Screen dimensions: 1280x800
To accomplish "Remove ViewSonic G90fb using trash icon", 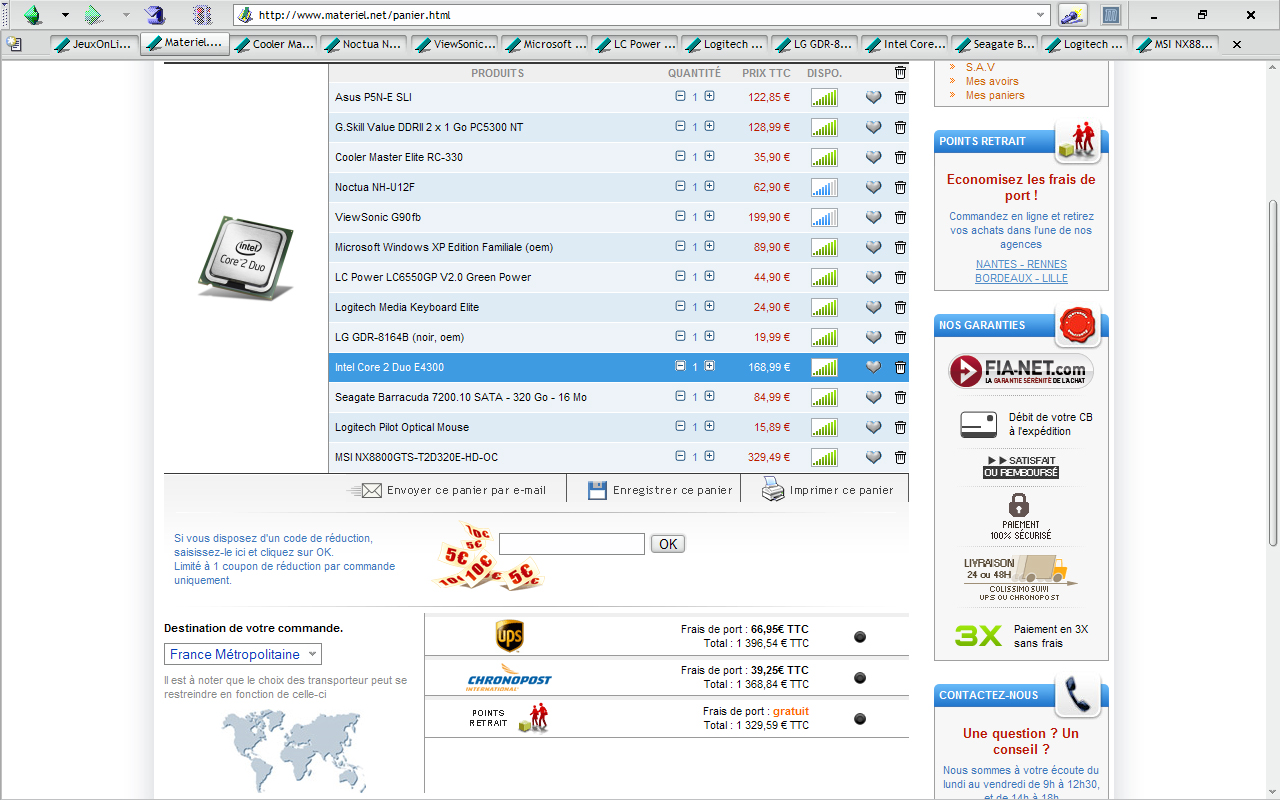I will pos(900,217).
